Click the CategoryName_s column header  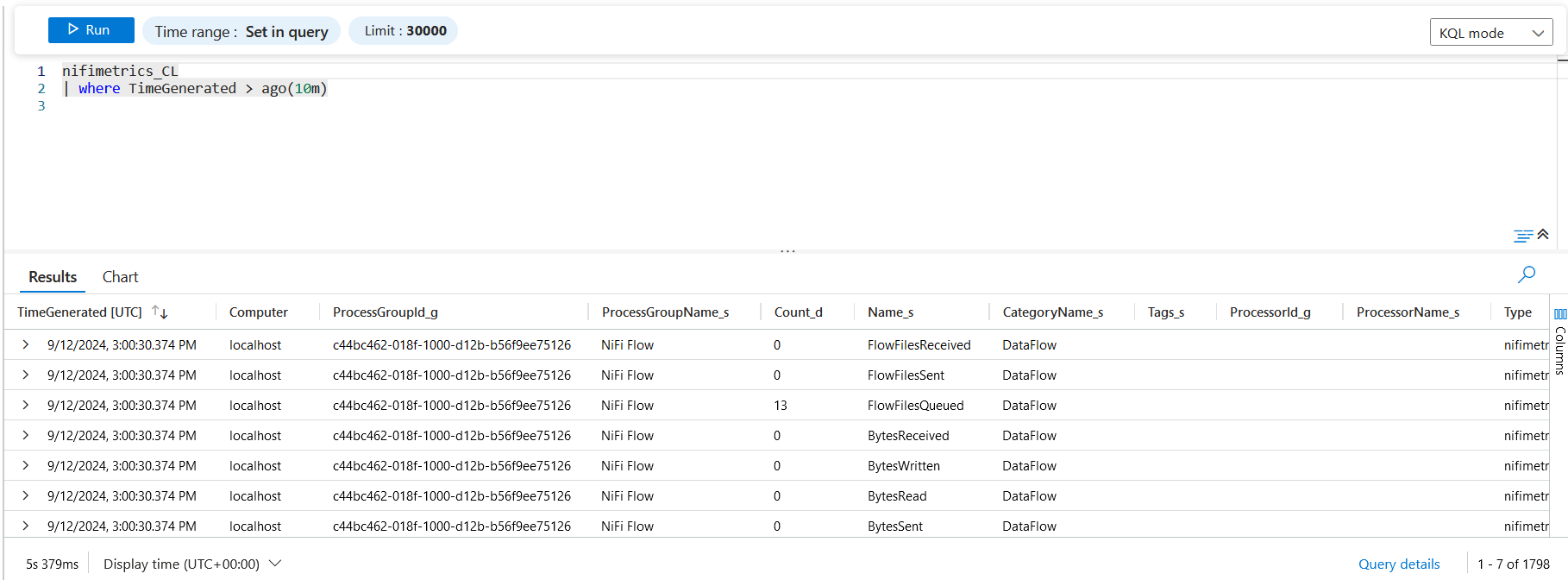coord(1052,312)
